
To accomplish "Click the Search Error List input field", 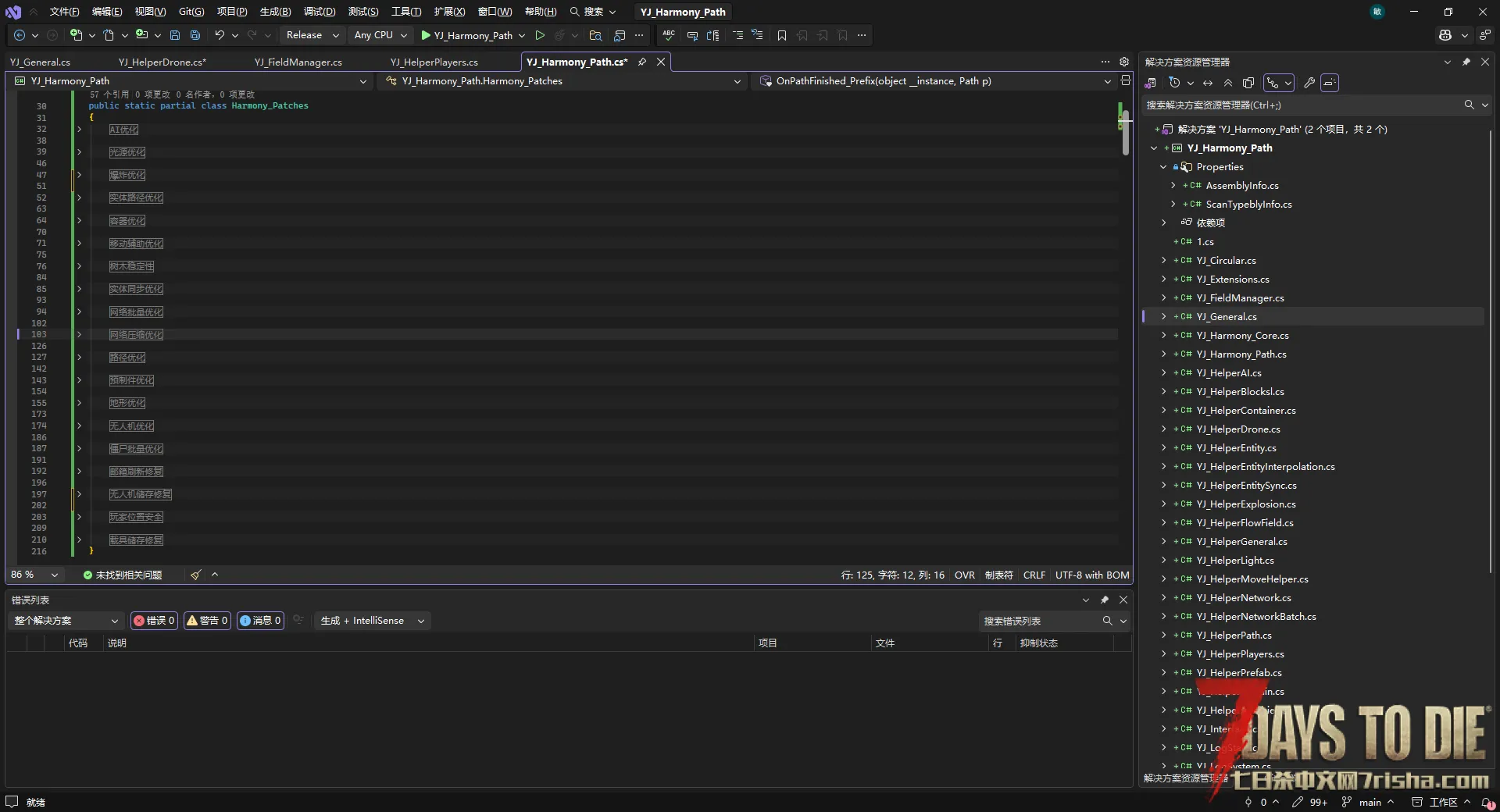I will click(1039, 621).
